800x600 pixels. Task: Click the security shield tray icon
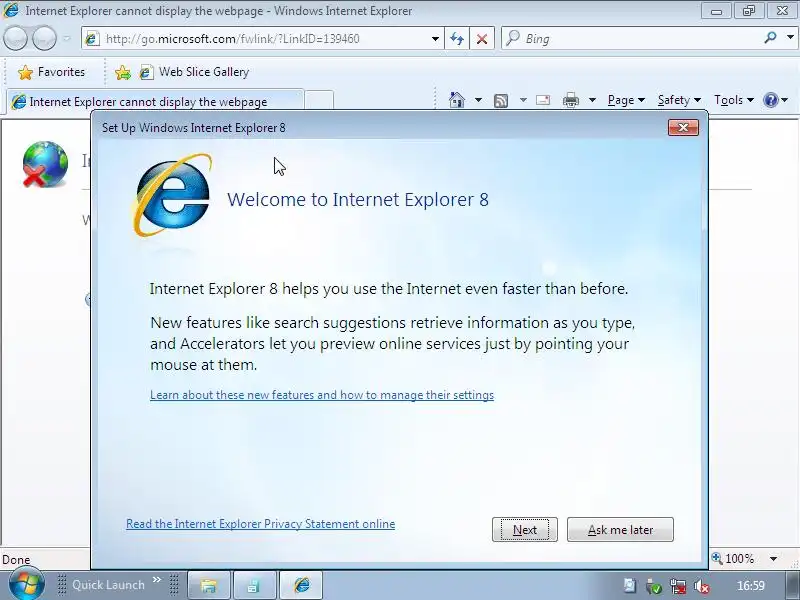(653, 586)
